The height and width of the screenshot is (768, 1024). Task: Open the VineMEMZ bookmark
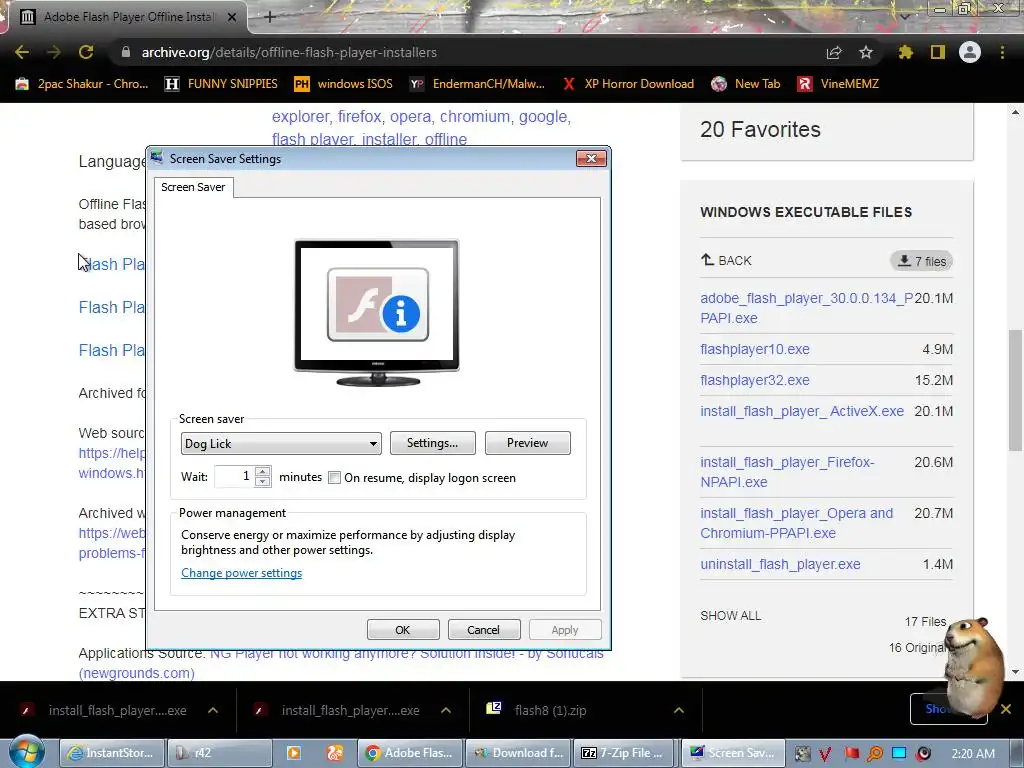pyautogui.click(x=839, y=84)
